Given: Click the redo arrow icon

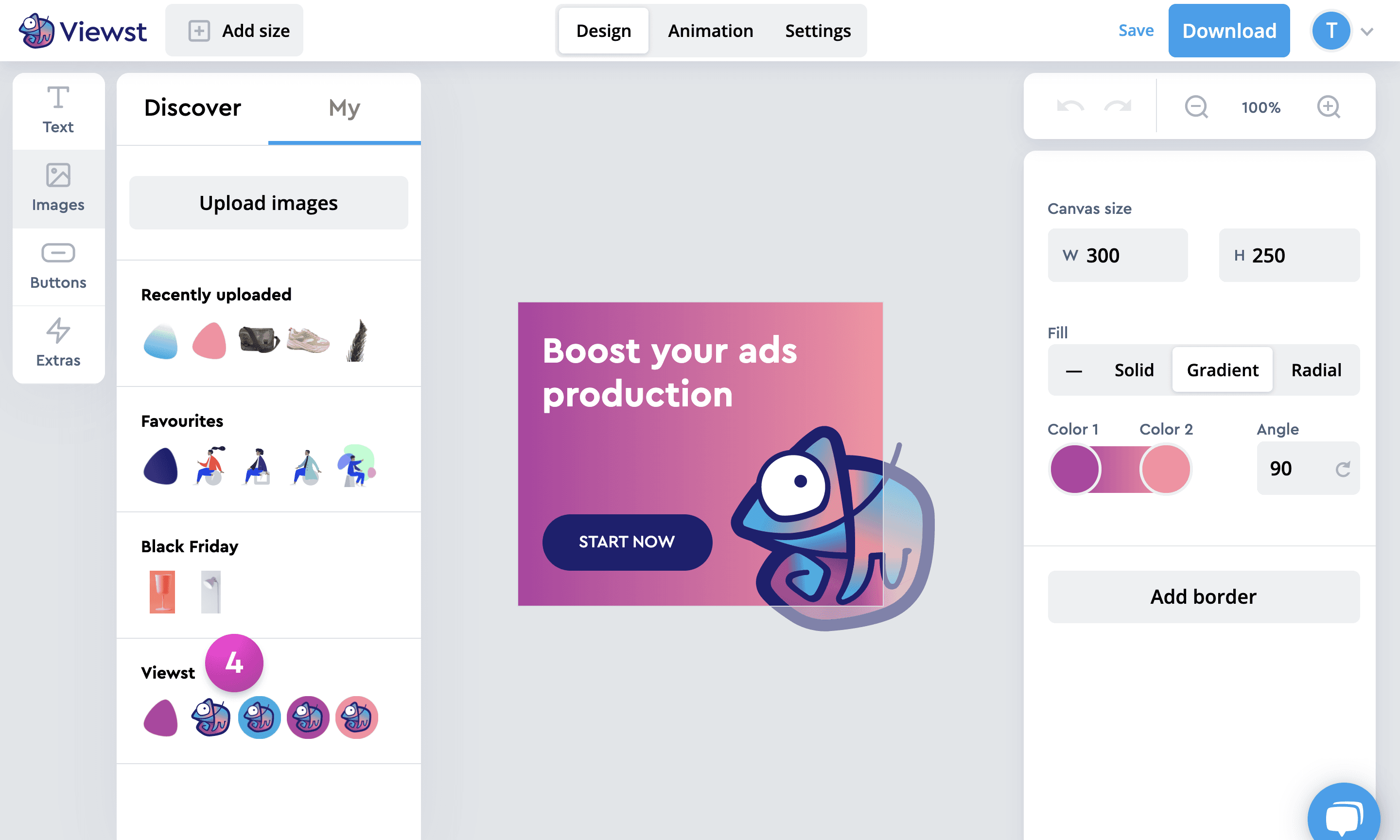Looking at the screenshot, I should click(1118, 106).
